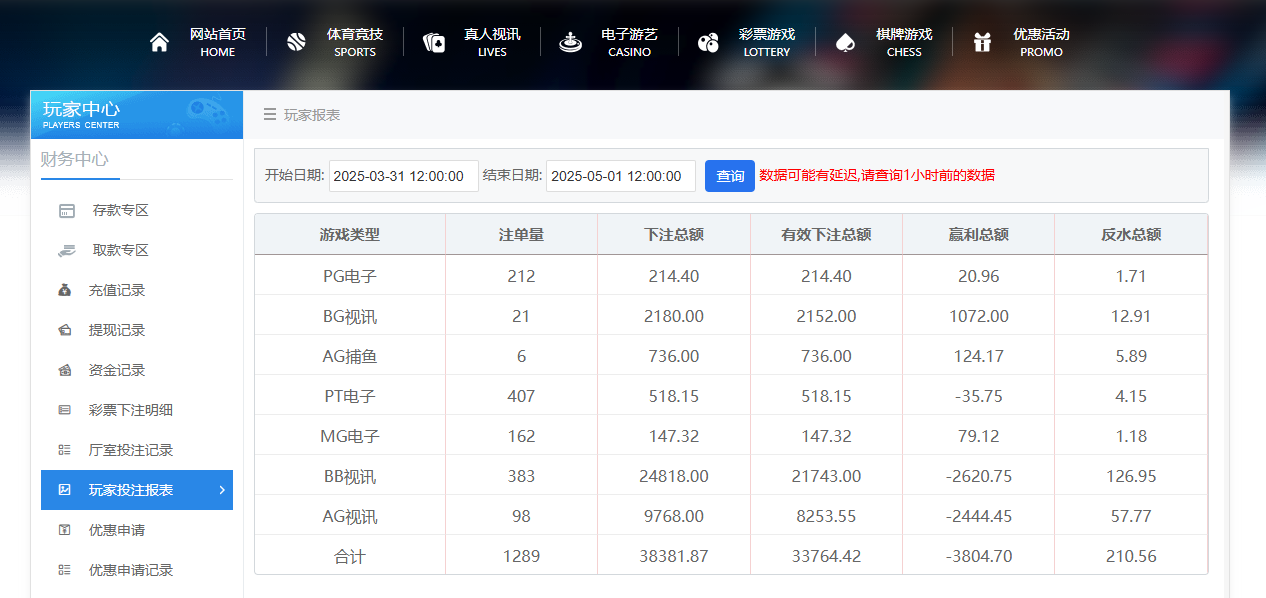Select the basketball icon for 体育竞技 SPORTS
The image size is (1266, 598).
[x=295, y=40]
